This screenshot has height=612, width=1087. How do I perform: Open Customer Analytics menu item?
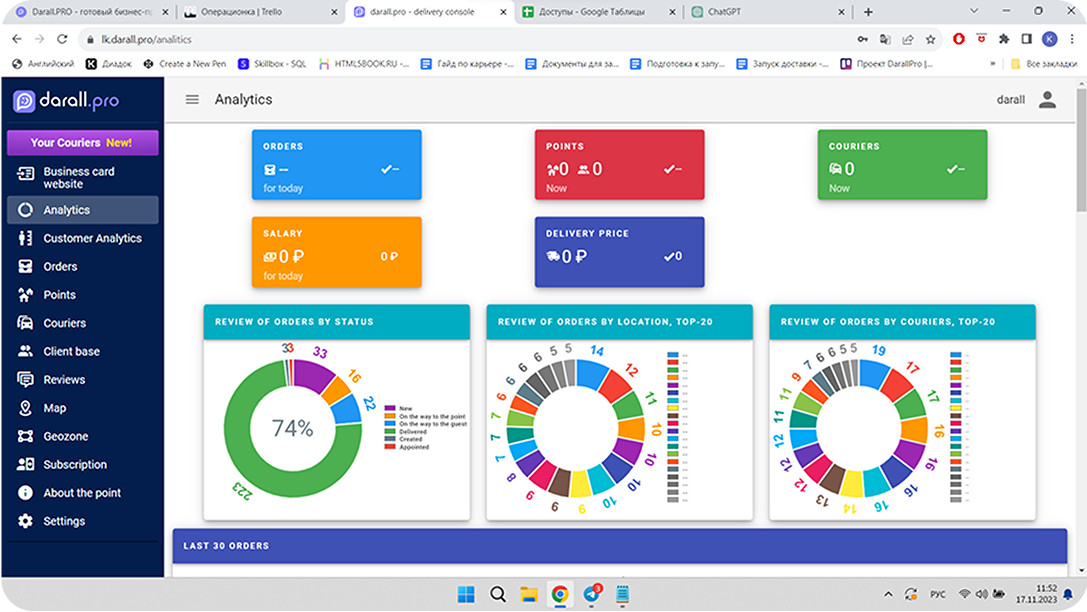coord(92,239)
